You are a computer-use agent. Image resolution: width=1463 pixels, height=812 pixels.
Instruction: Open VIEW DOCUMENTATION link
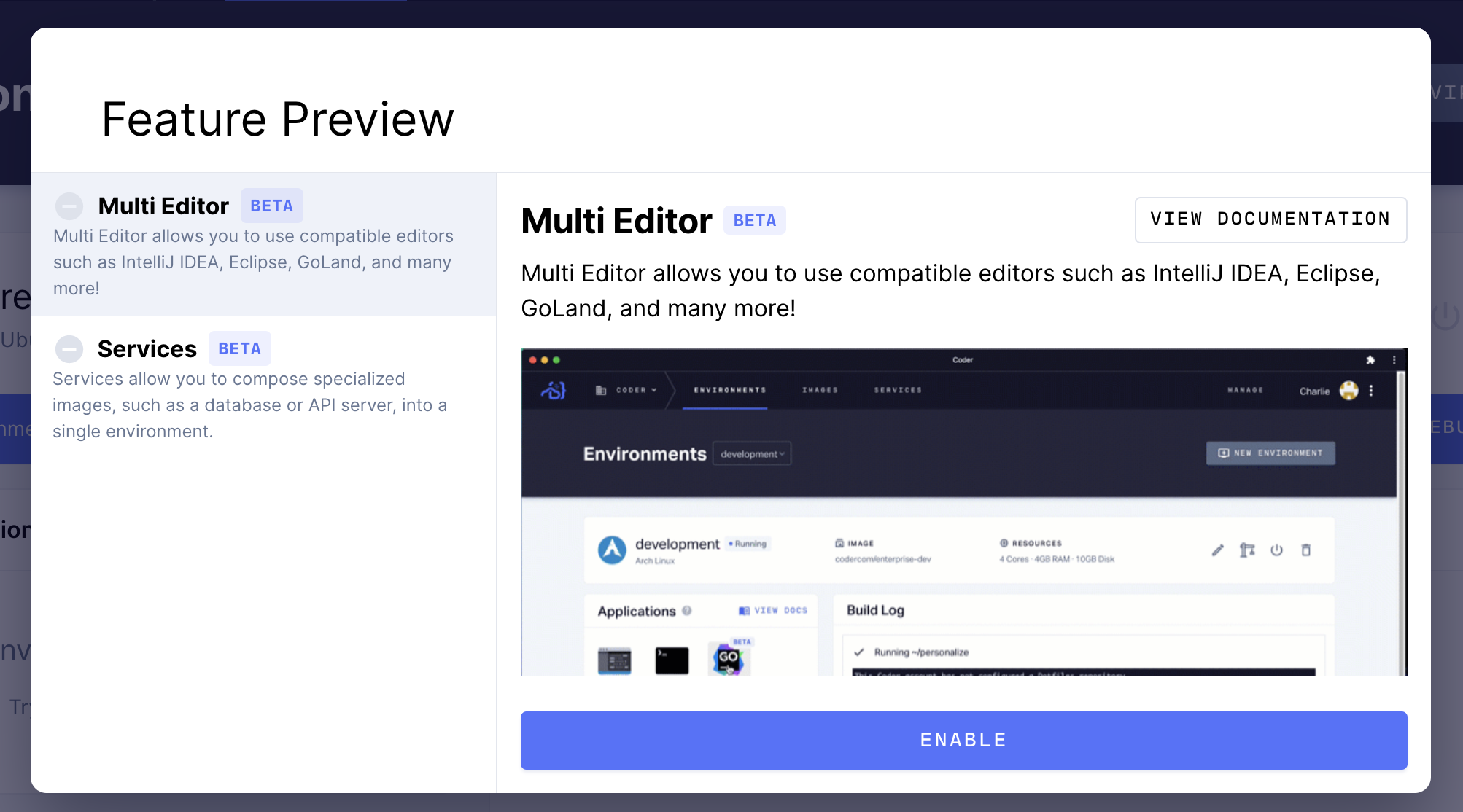pyautogui.click(x=1270, y=219)
